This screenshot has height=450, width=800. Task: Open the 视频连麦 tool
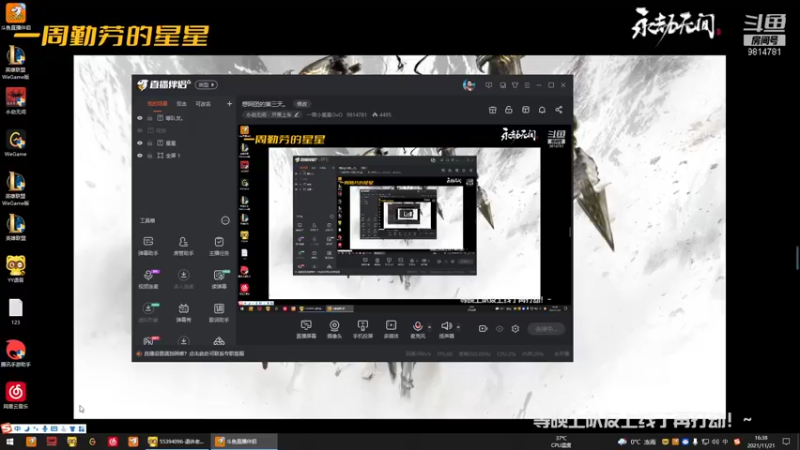point(148,279)
